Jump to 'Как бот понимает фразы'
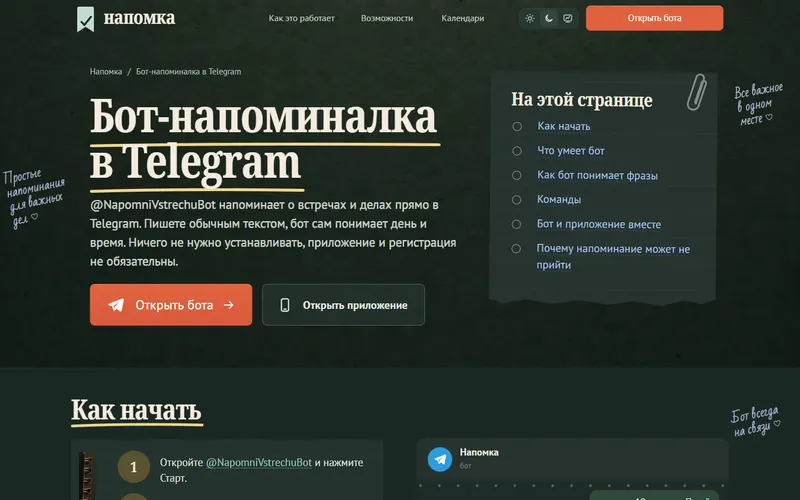Viewport: 800px width, 500px height. [x=597, y=175]
